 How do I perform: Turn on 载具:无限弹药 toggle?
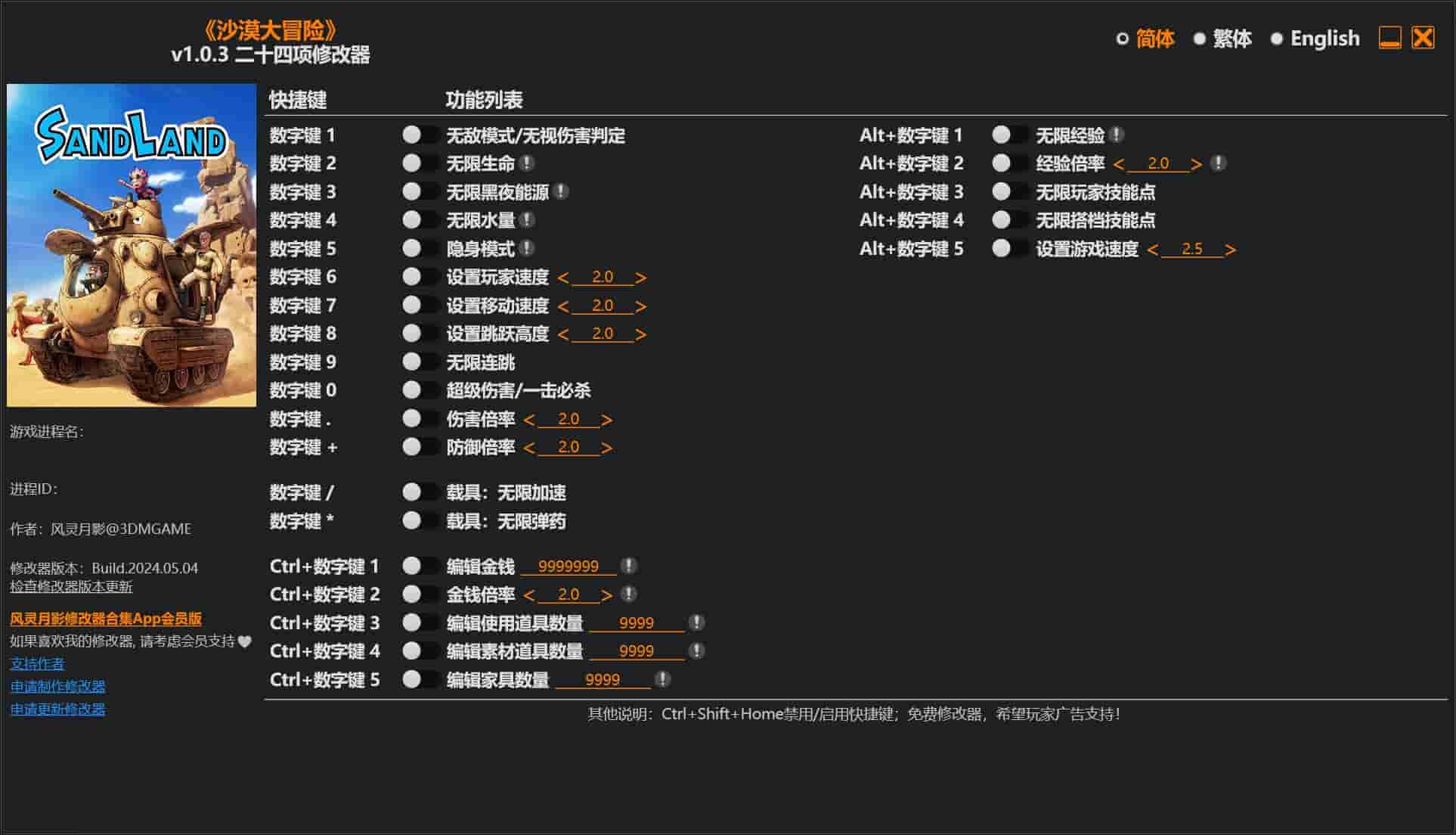coord(420,521)
